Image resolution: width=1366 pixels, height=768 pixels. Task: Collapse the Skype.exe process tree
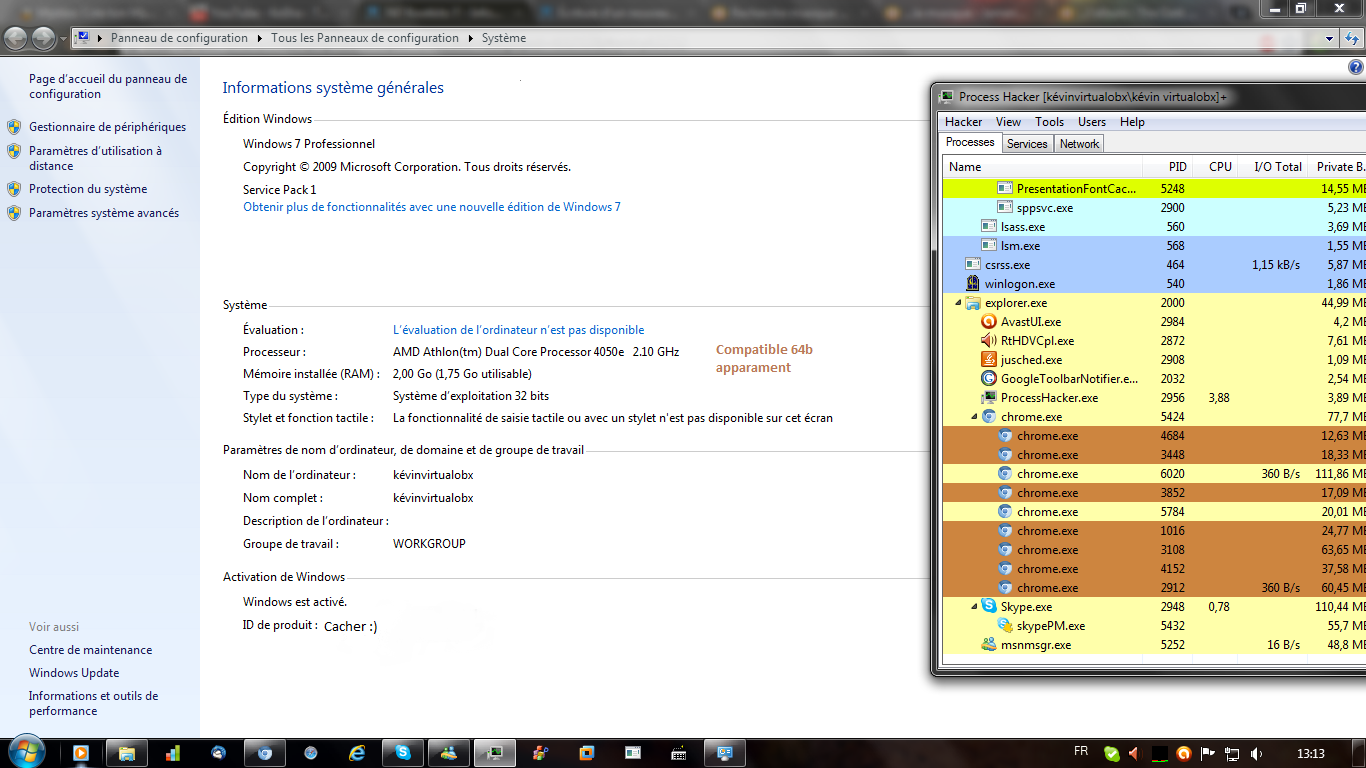(975, 607)
